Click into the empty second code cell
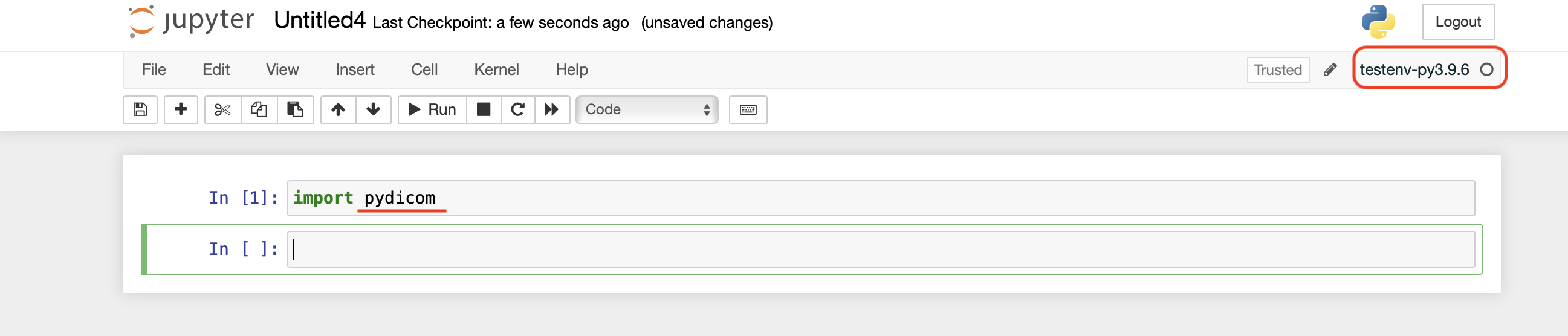 coord(880,249)
